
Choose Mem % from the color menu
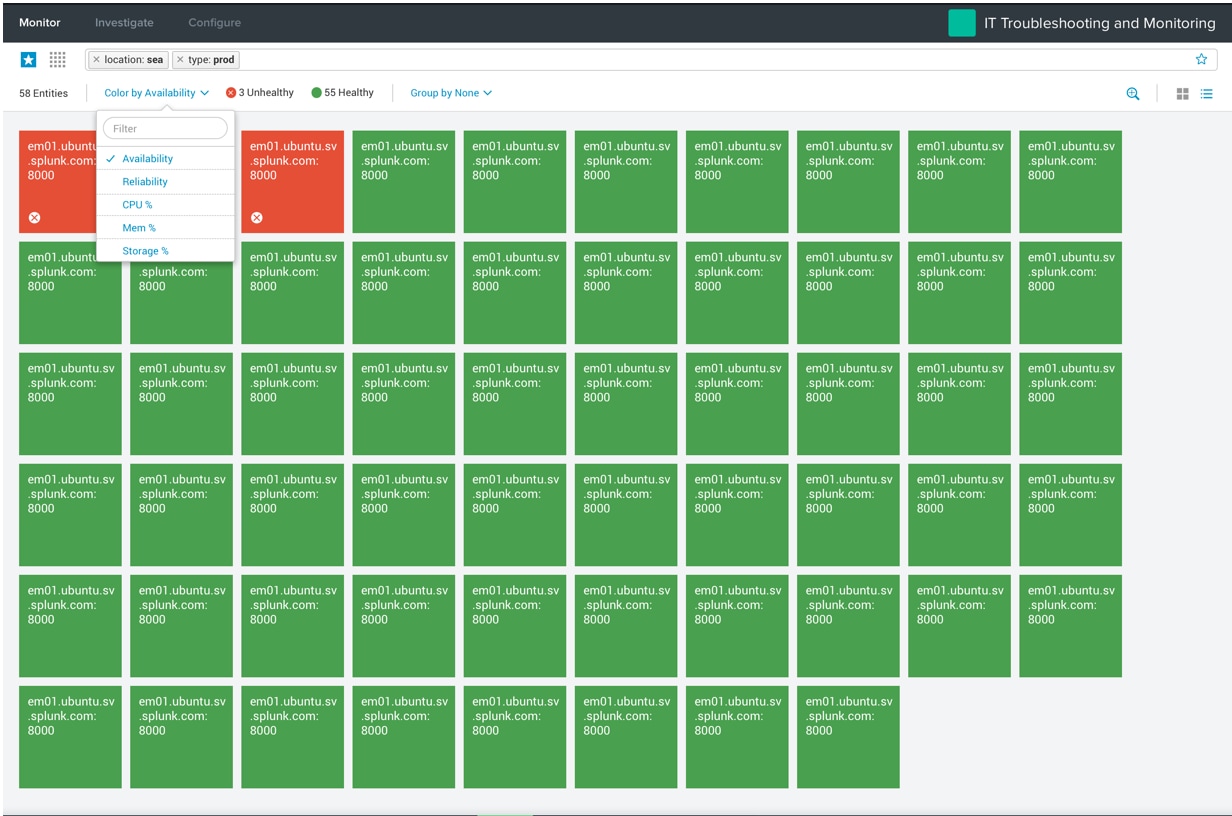pyautogui.click(x=166, y=228)
